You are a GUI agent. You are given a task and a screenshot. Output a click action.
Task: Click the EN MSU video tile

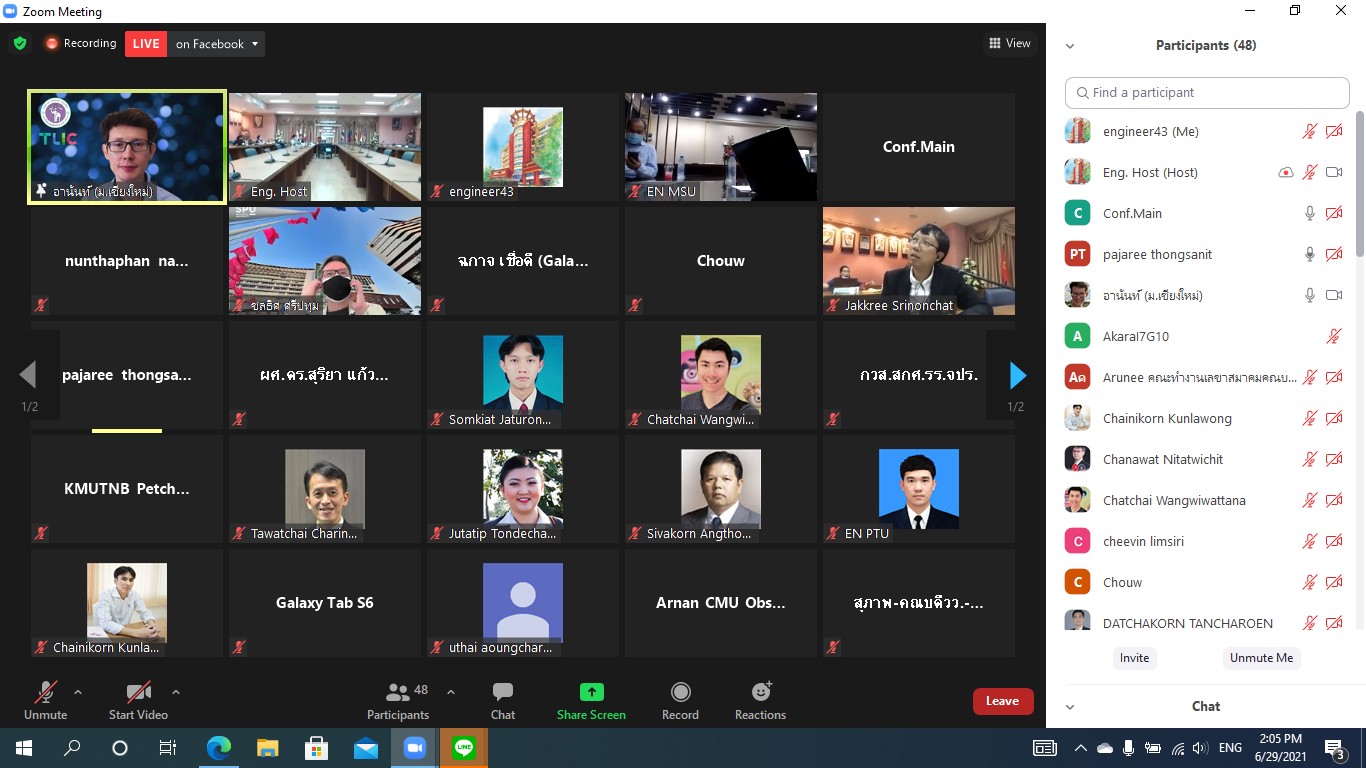coord(721,147)
